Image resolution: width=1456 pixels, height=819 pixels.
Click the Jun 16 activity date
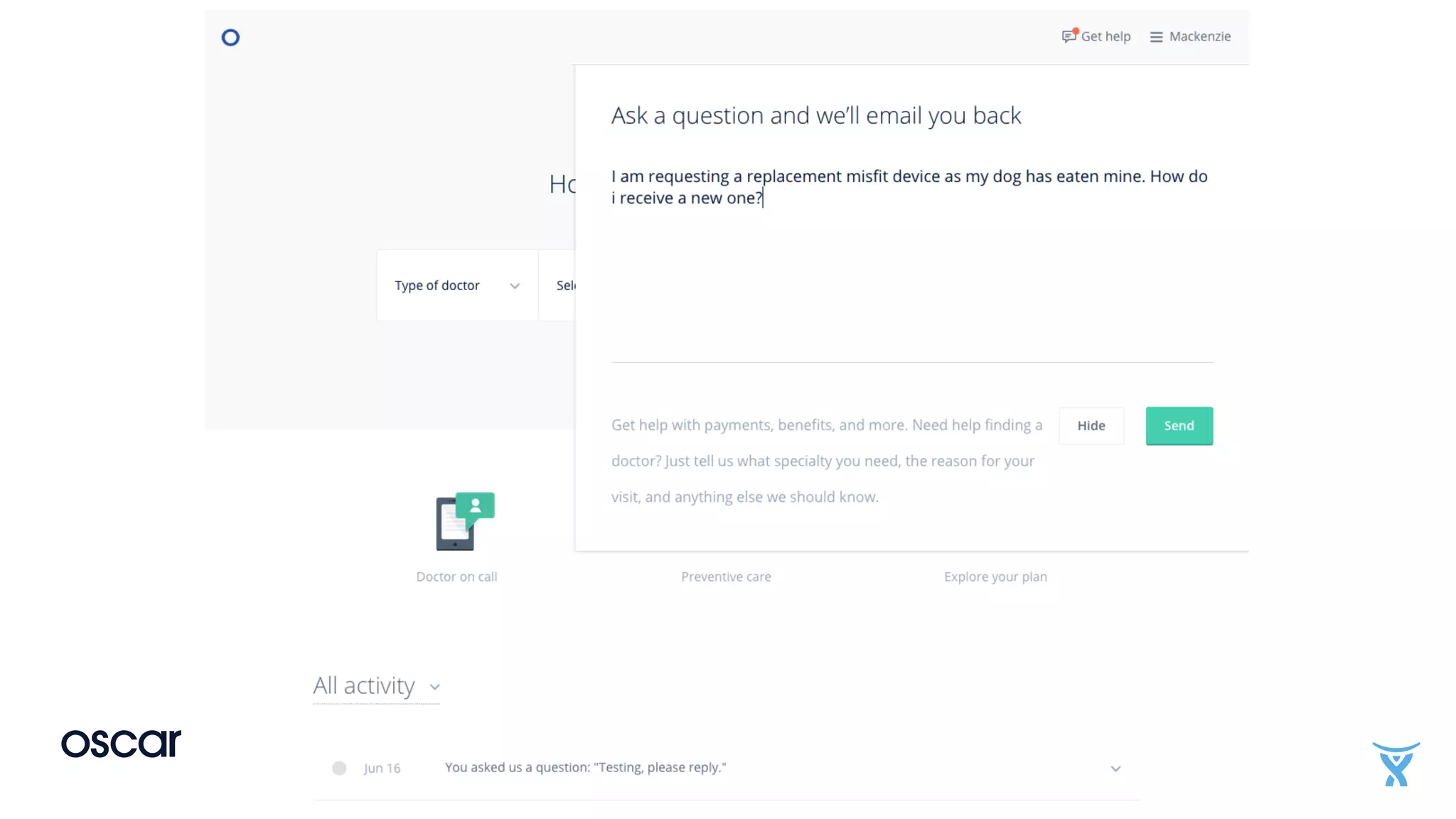click(382, 769)
